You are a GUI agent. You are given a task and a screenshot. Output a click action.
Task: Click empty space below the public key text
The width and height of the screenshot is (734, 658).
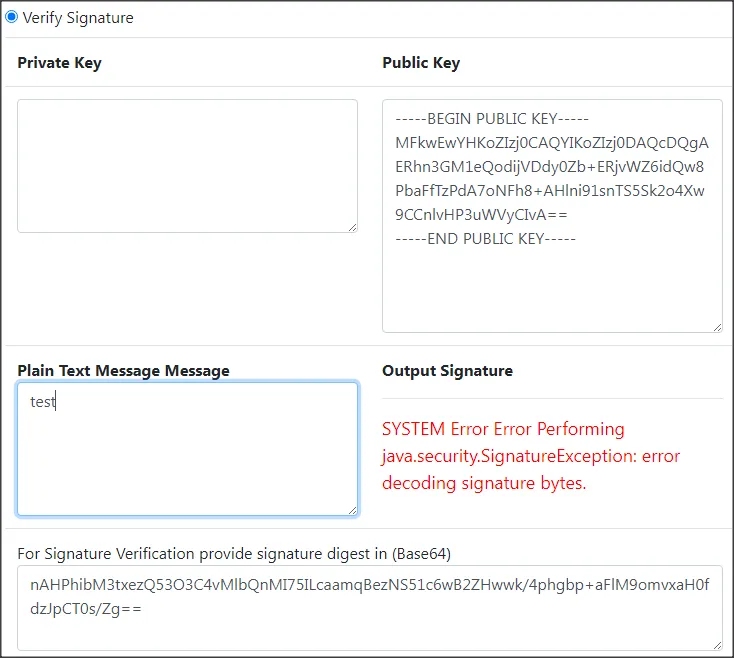coord(551,290)
